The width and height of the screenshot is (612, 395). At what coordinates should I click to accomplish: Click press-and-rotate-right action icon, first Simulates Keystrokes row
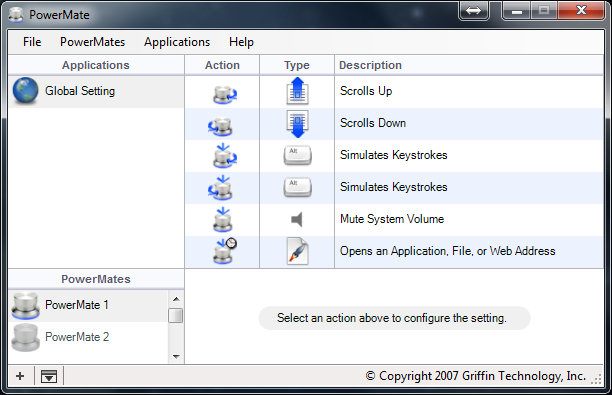pos(225,156)
